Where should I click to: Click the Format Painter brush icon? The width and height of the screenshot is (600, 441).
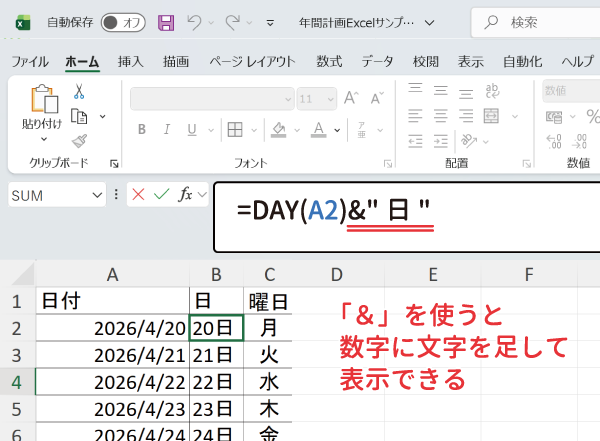click(x=80, y=140)
